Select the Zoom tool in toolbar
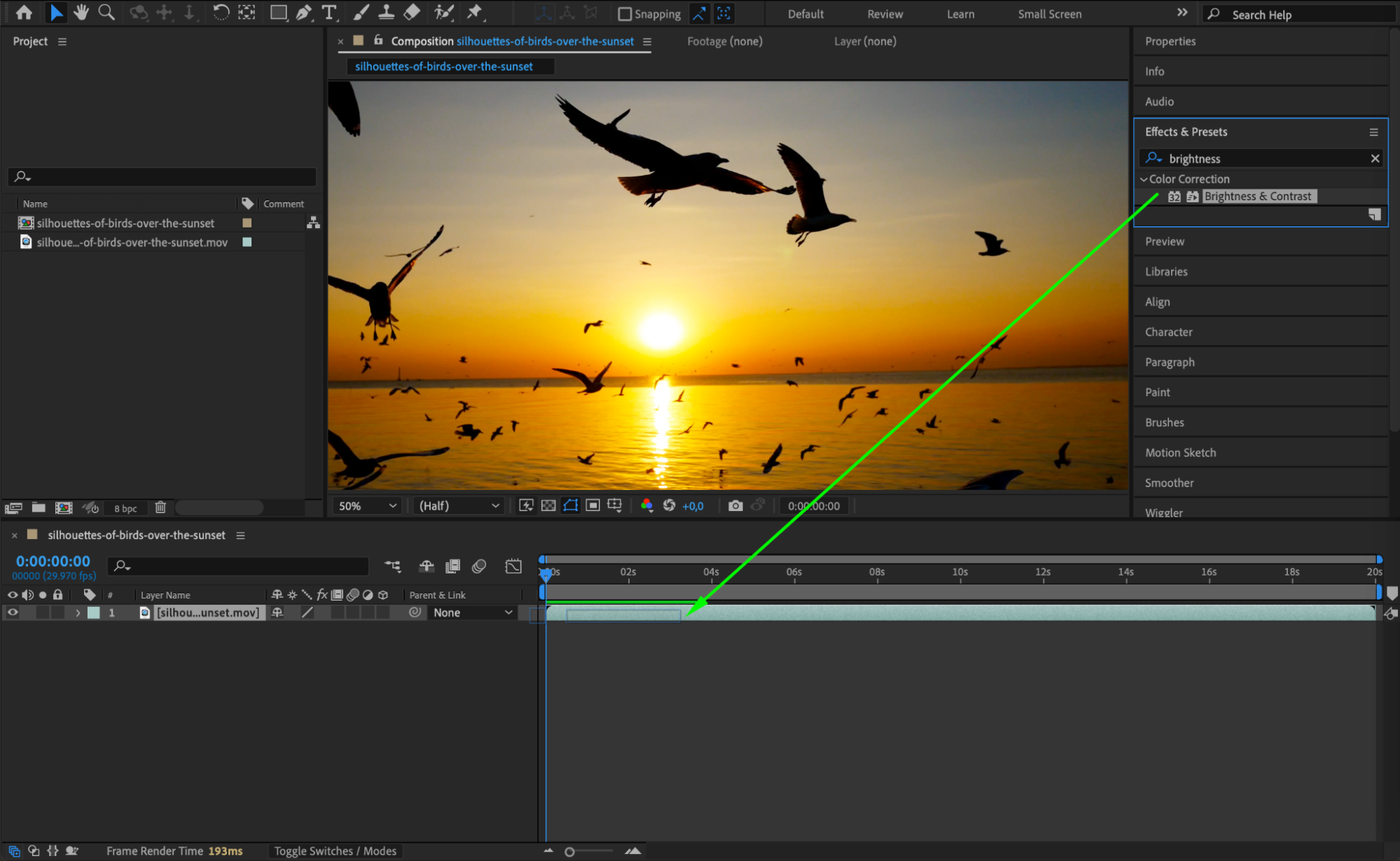This screenshot has width=1400, height=861. pos(106,13)
